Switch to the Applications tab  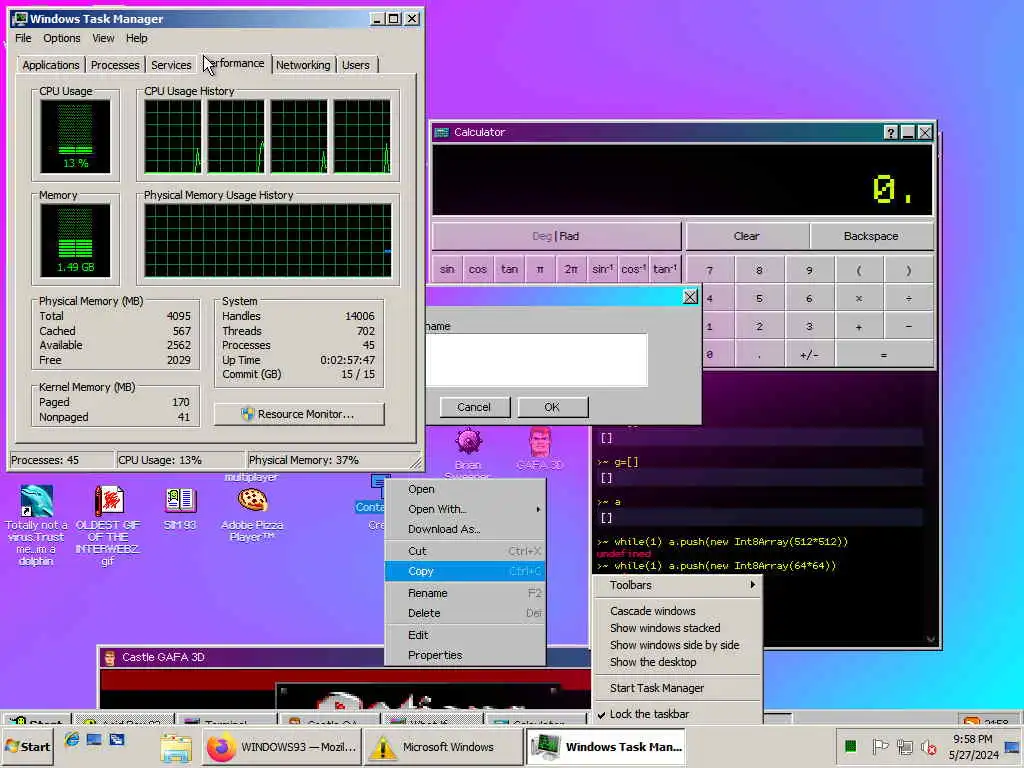pyautogui.click(x=51, y=65)
